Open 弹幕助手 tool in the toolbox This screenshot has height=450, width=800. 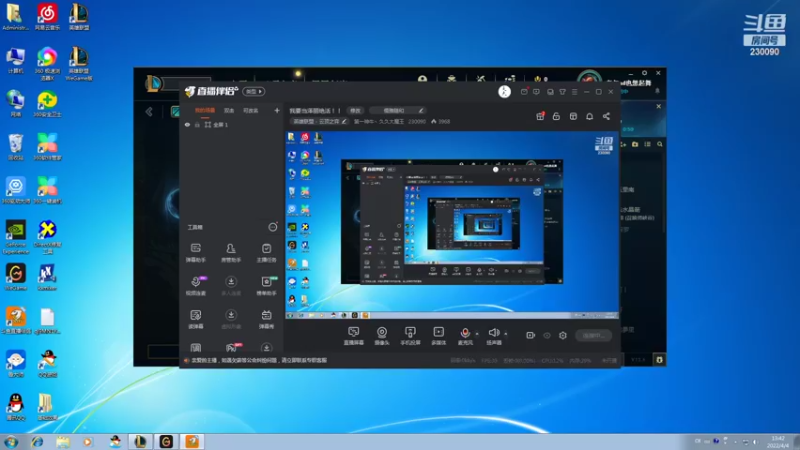(195, 252)
